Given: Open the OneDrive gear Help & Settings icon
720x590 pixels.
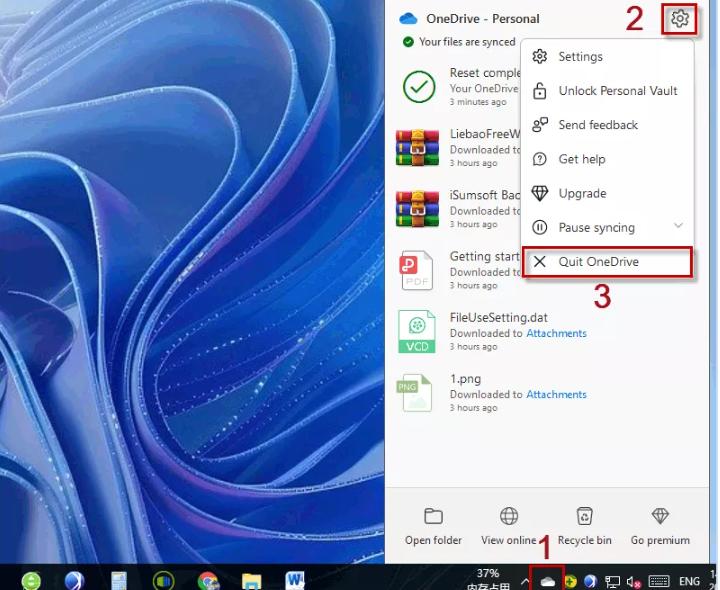Looking at the screenshot, I should click(x=680, y=18).
